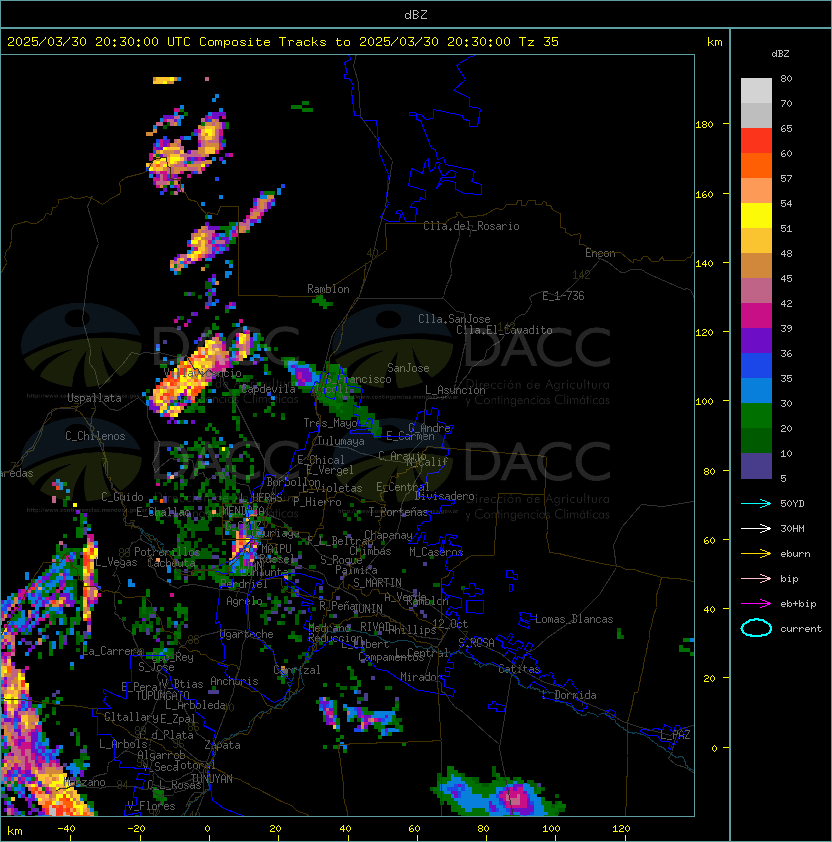
Task: Click the pink bip arrow icon
Action: pos(756,578)
